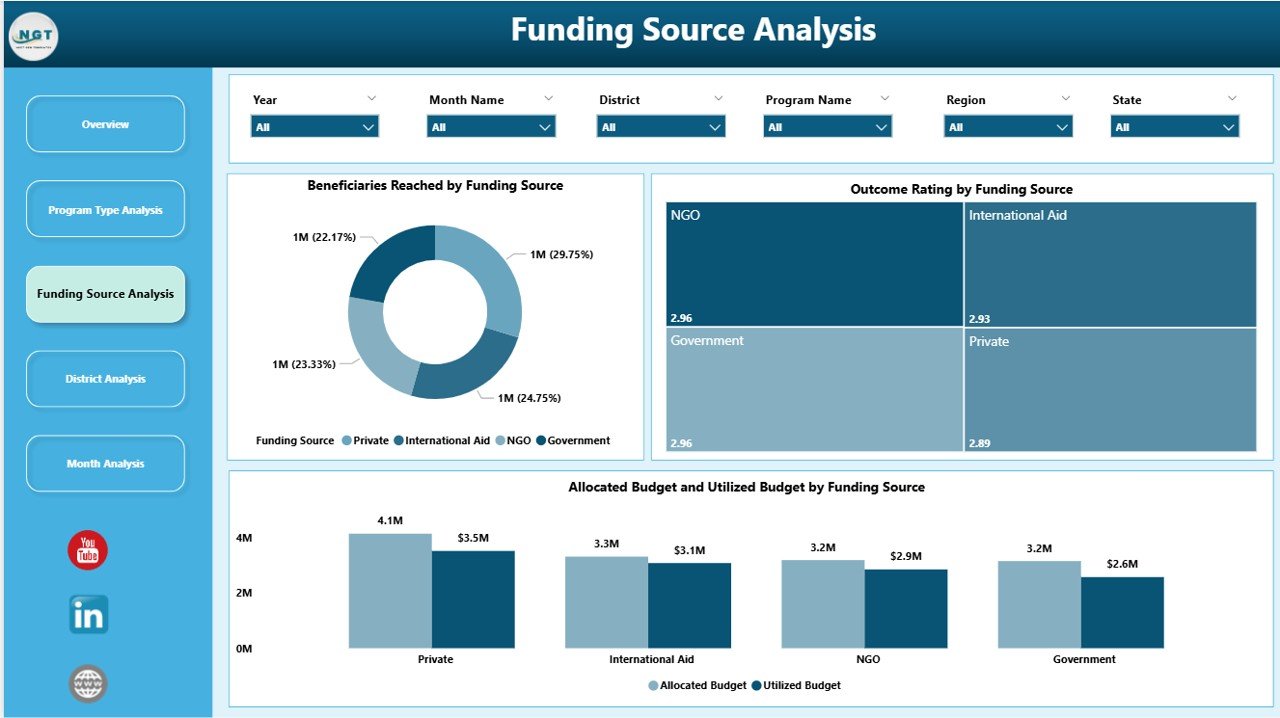Click the website globe icon
Viewport: 1280px width, 718px height.
point(87,683)
